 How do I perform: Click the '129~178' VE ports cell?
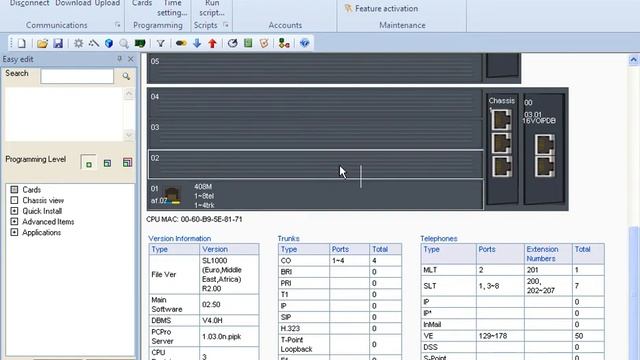(x=500, y=336)
